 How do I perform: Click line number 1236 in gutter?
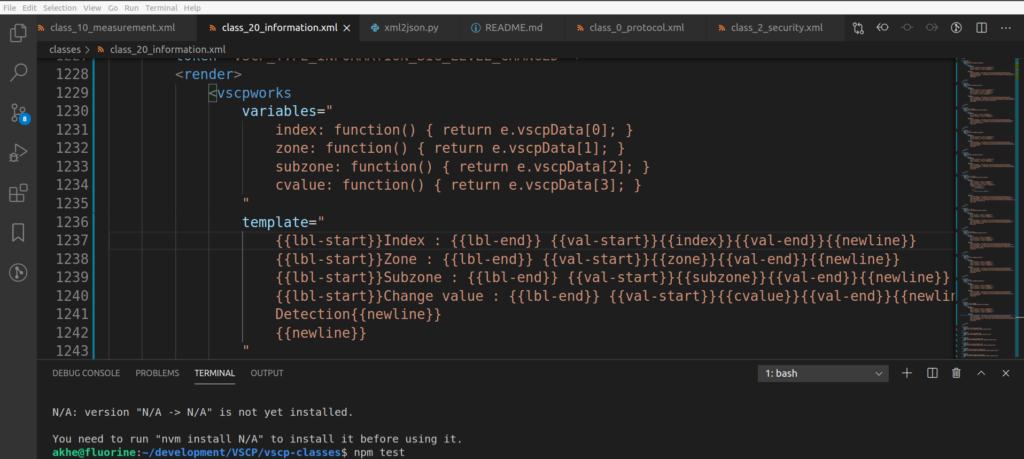tap(72, 222)
